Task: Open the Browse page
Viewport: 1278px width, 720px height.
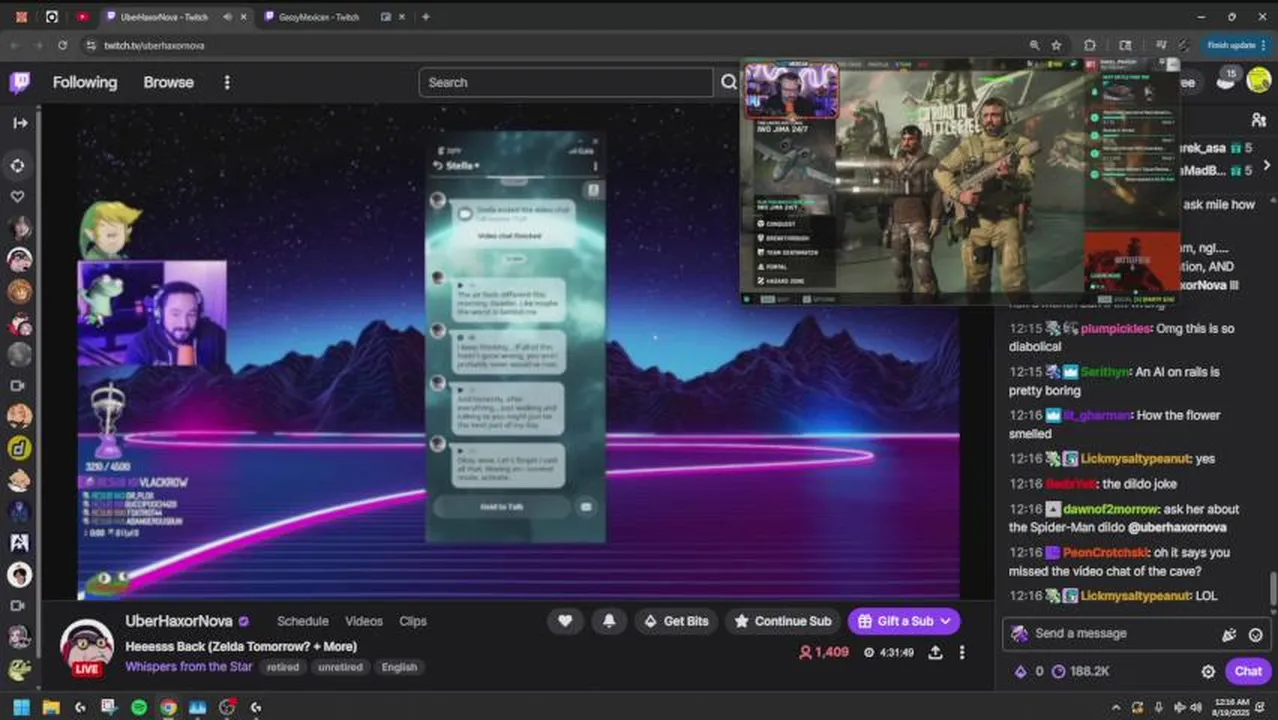Action: click(x=168, y=82)
